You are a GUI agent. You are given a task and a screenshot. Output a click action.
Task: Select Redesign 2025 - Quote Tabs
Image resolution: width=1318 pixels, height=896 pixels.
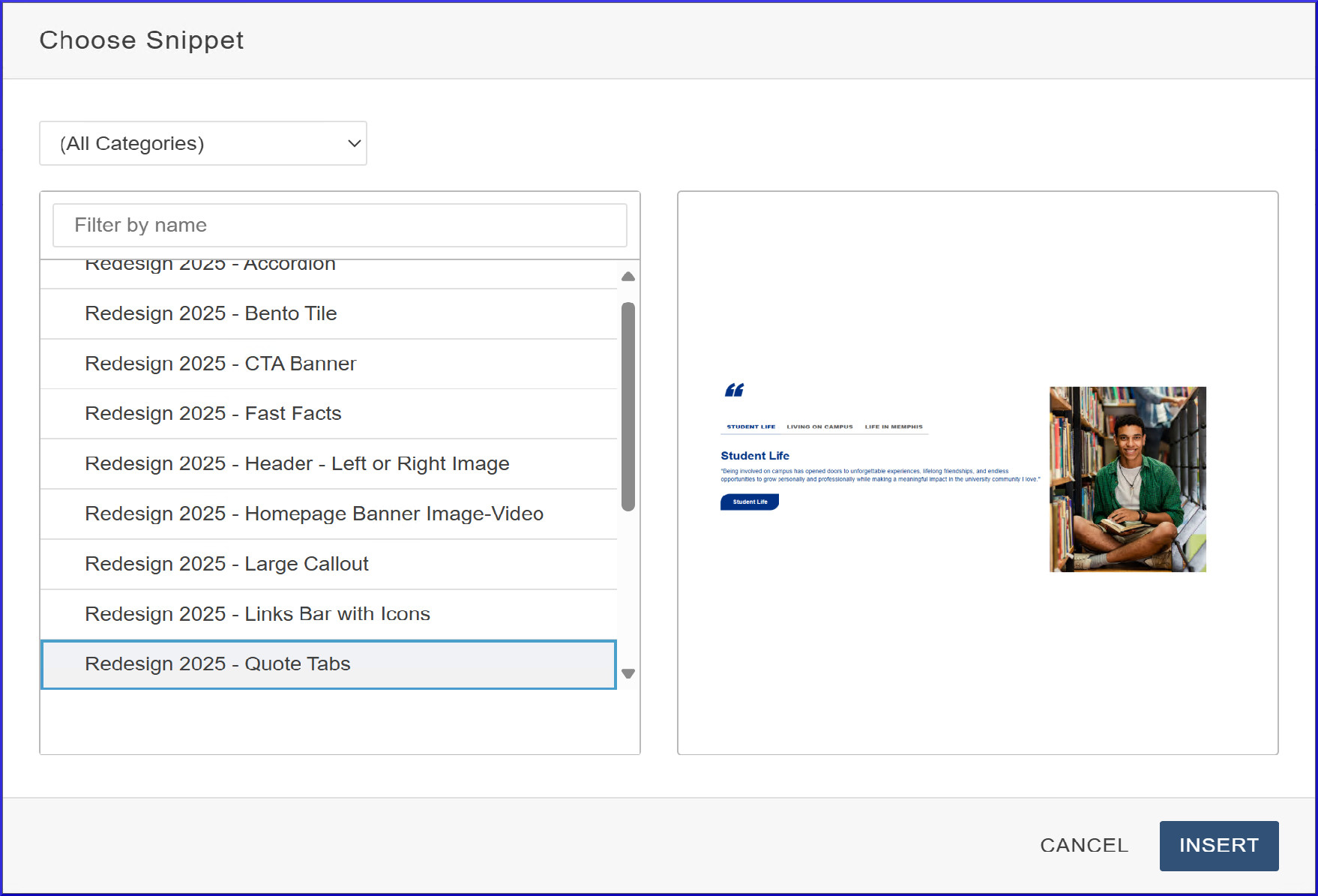217,664
